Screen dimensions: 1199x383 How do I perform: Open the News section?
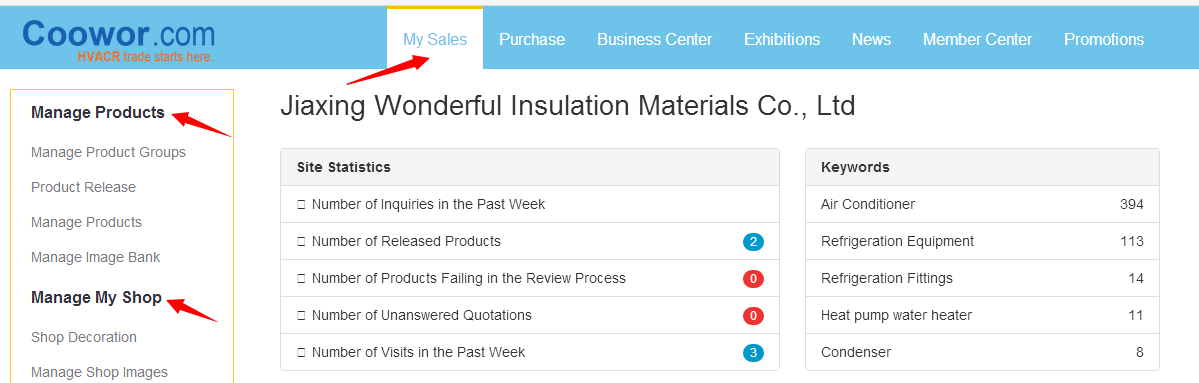coord(872,39)
